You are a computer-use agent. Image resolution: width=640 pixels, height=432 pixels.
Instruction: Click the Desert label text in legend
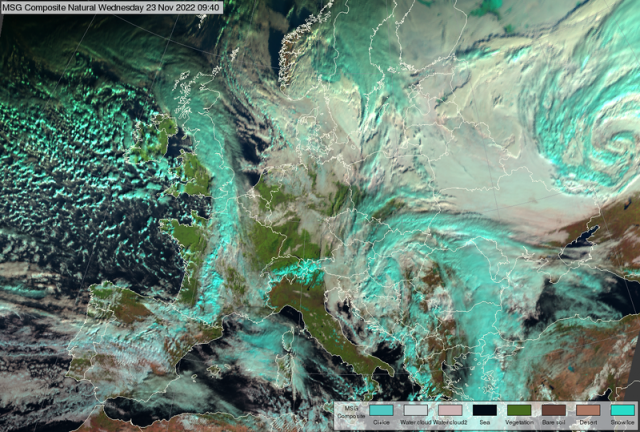pyautogui.click(x=588, y=424)
